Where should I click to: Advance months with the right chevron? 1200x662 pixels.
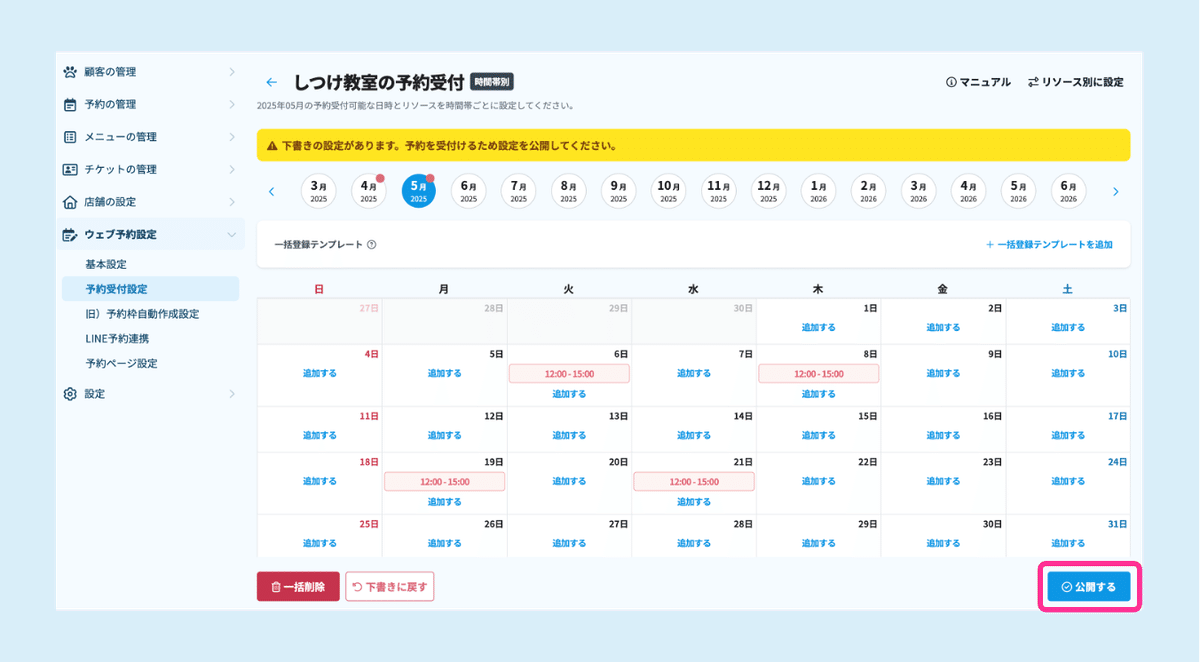(x=1116, y=190)
